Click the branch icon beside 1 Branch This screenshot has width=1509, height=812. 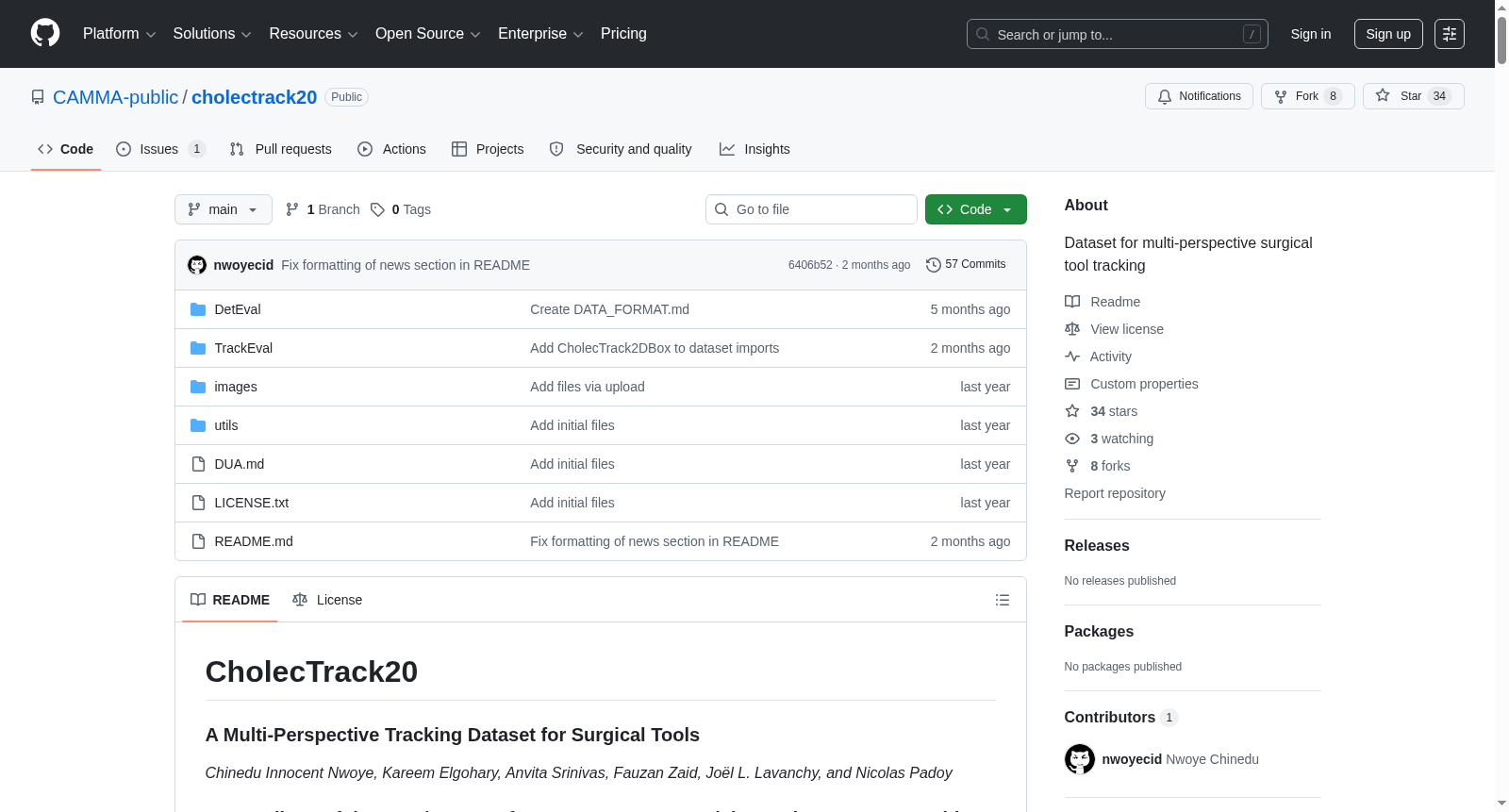click(x=292, y=209)
